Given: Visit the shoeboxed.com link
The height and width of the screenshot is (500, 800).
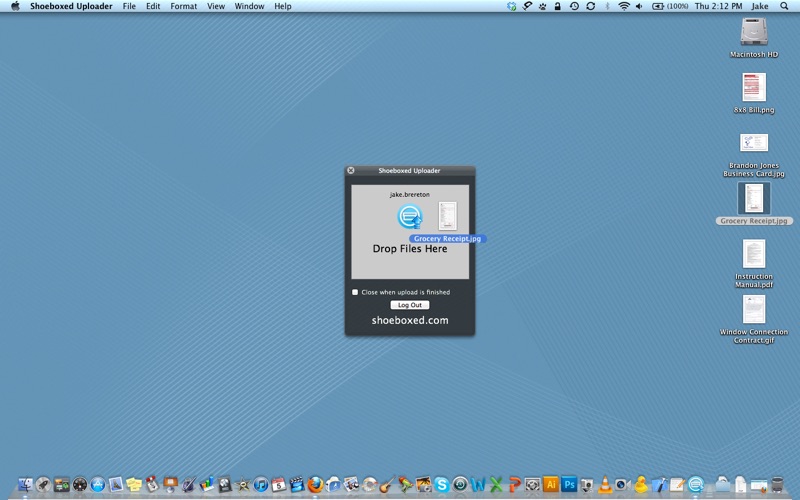Looking at the screenshot, I should tap(410, 320).
